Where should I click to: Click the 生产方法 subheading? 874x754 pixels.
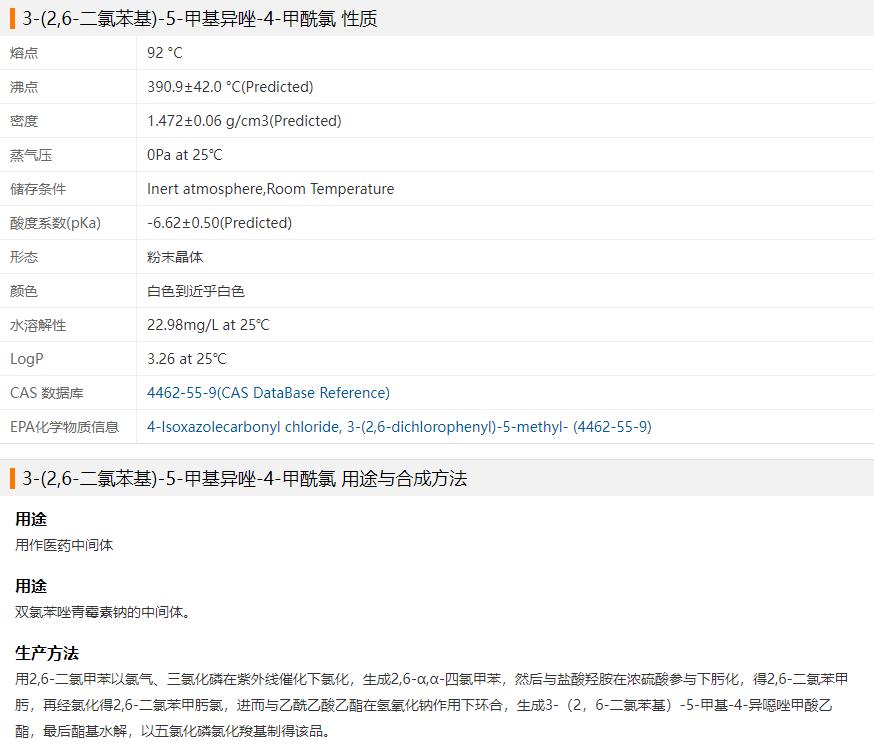47,653
